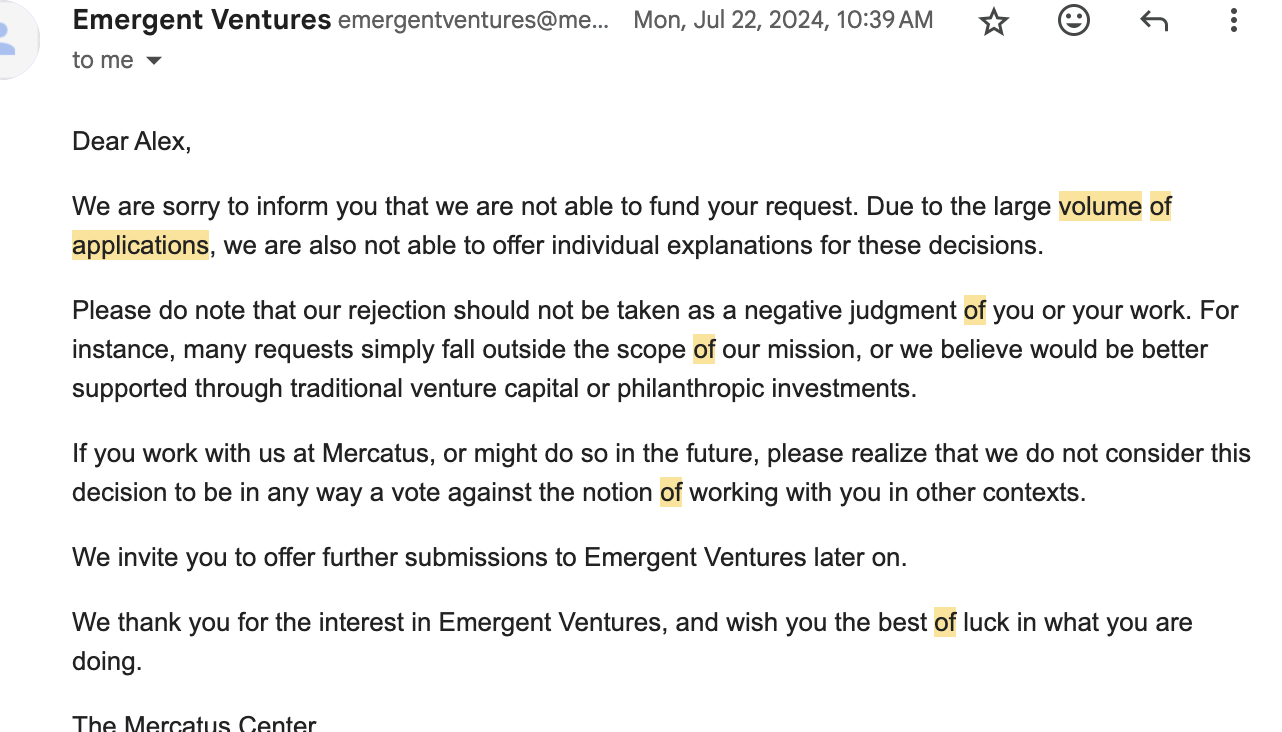Click highlighted "of" before "luck"
Image resolution: width=1282 pixels, height=732 pixels.
tap(944, 623)
